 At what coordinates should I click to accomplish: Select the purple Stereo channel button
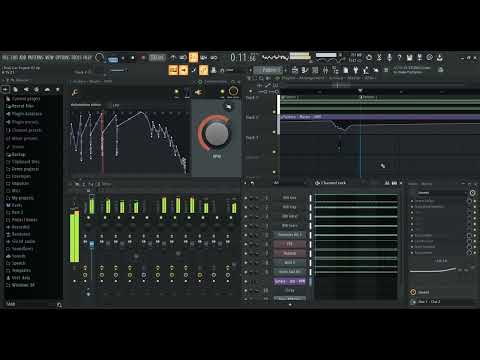[x=289, y=281]
